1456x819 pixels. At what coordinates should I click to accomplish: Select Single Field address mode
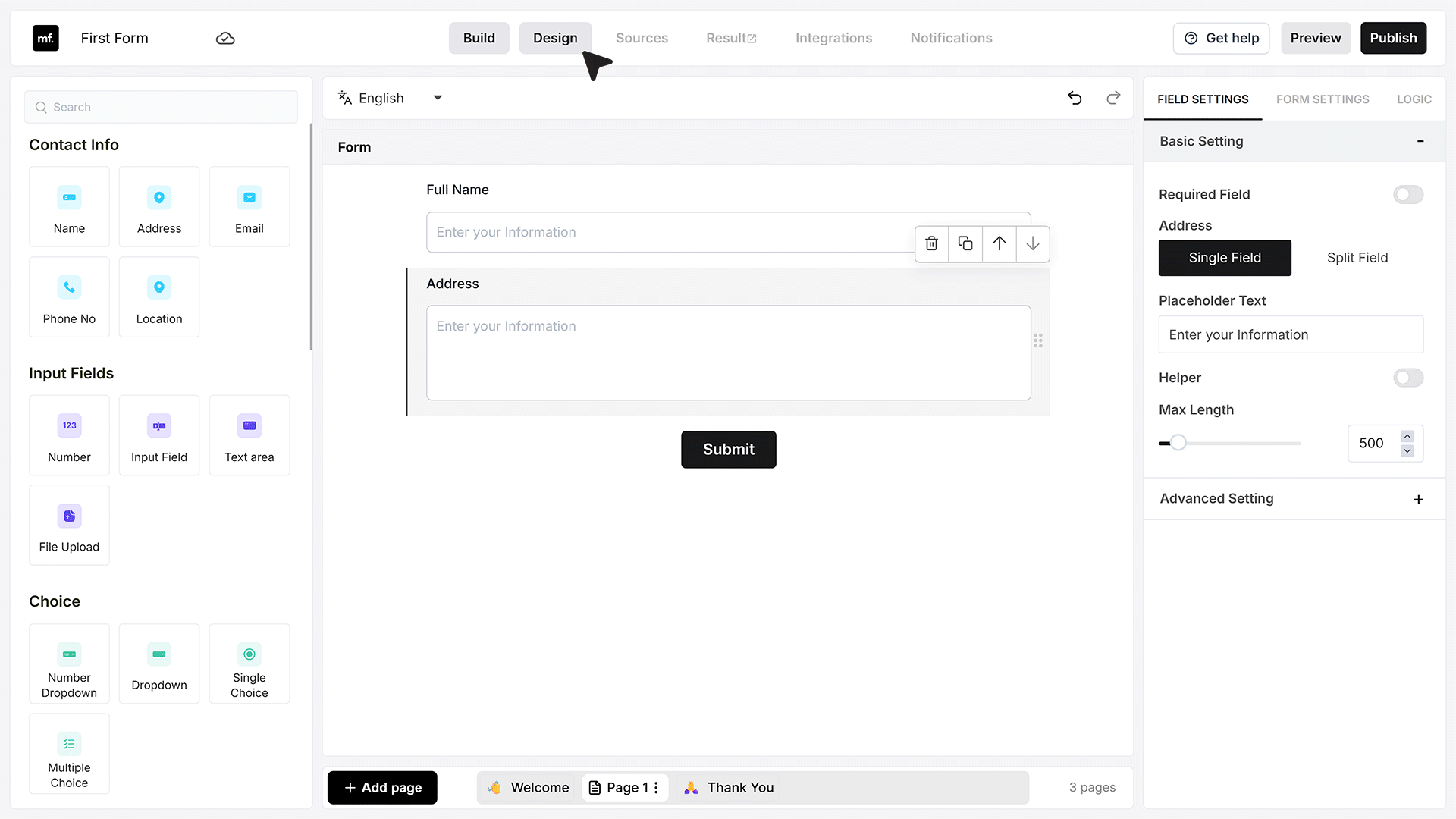tap(1225, 258)
